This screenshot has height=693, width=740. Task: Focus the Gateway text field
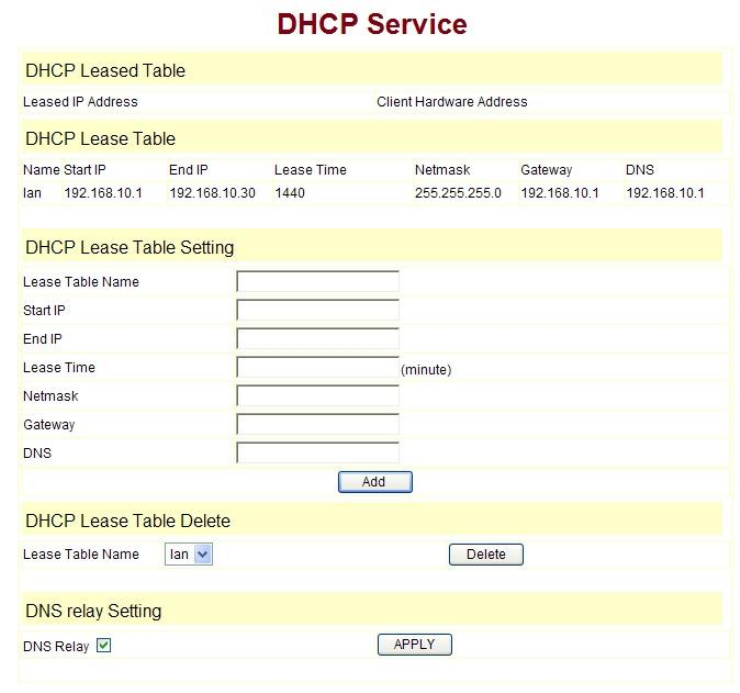coord(318,425)
